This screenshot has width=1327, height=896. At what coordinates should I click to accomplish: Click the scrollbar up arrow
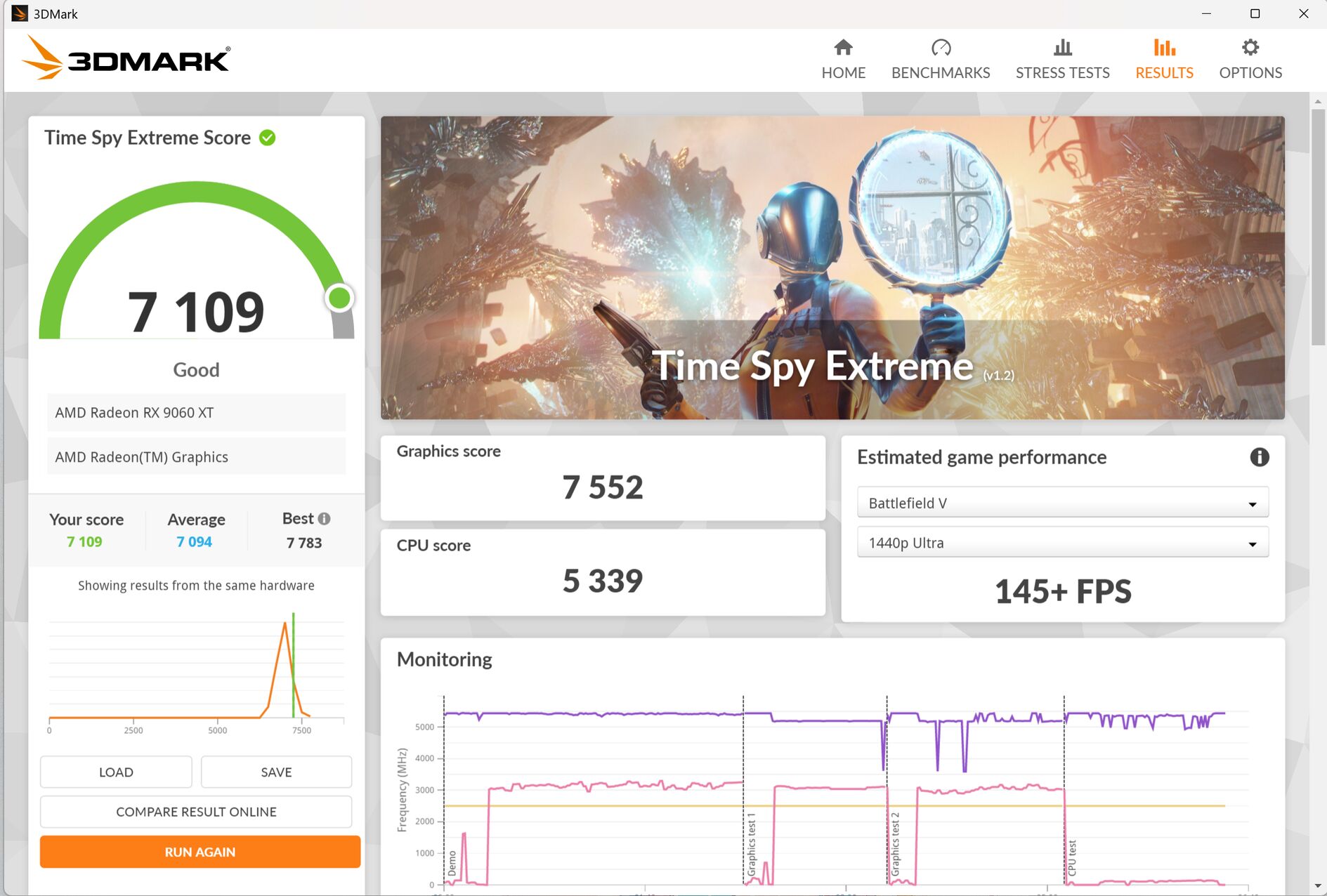pos(1317,102)
